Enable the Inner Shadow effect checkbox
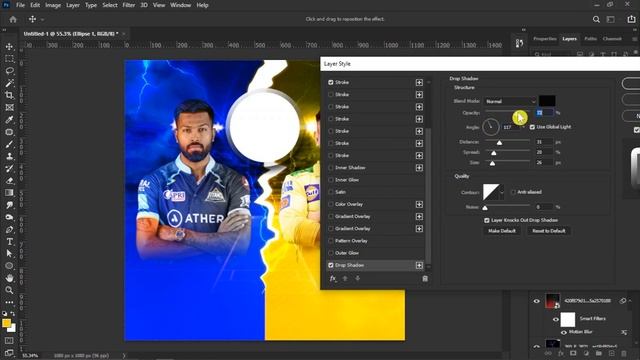Screen dimensions: 640x360 [x=331, y=168]
